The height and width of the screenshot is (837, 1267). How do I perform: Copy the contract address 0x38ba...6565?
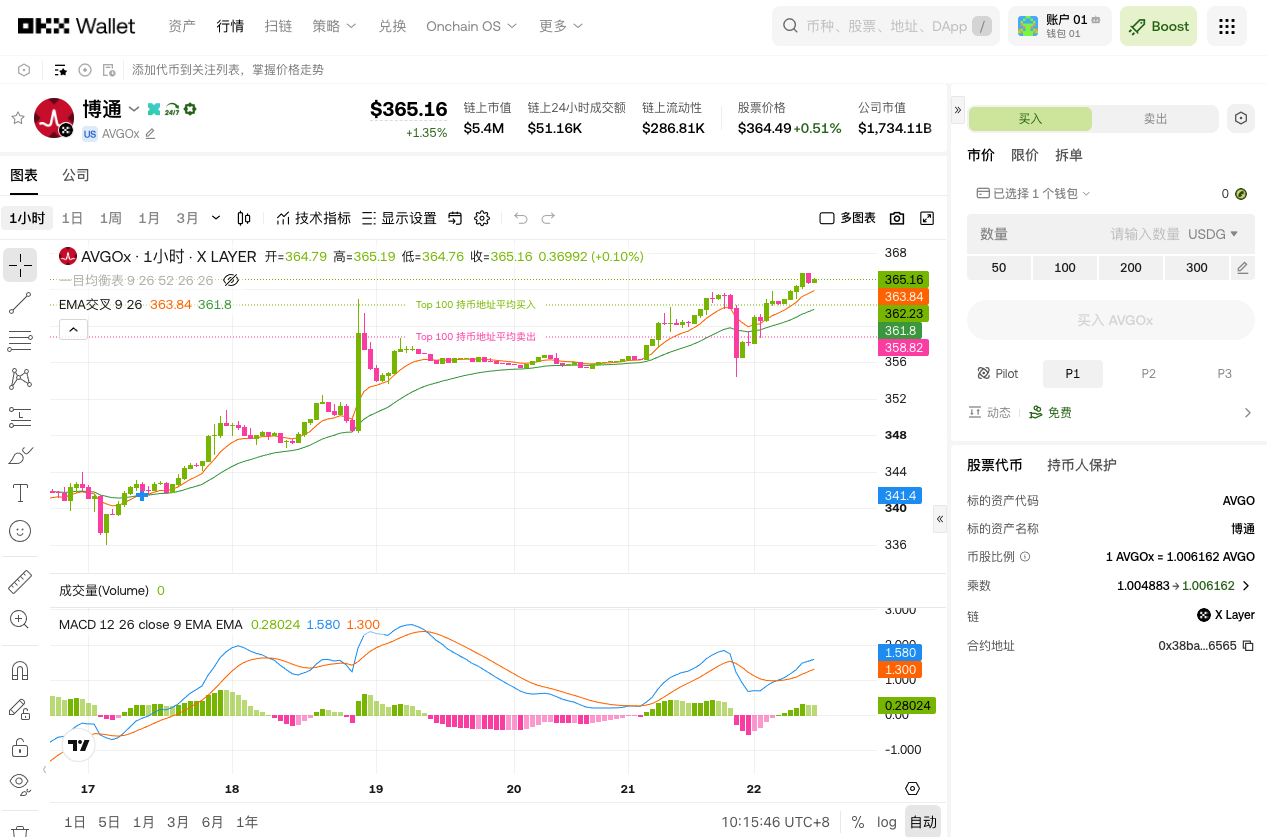(x=1247, y=646)
